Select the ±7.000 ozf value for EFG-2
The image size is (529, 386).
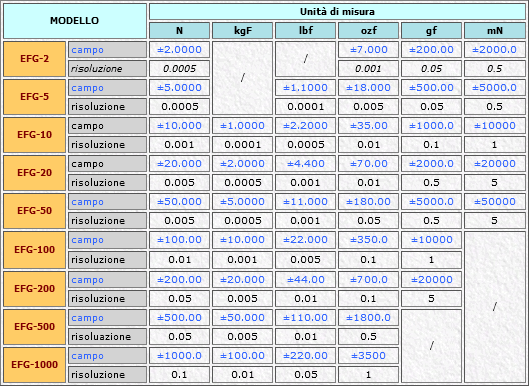[369, 50]
